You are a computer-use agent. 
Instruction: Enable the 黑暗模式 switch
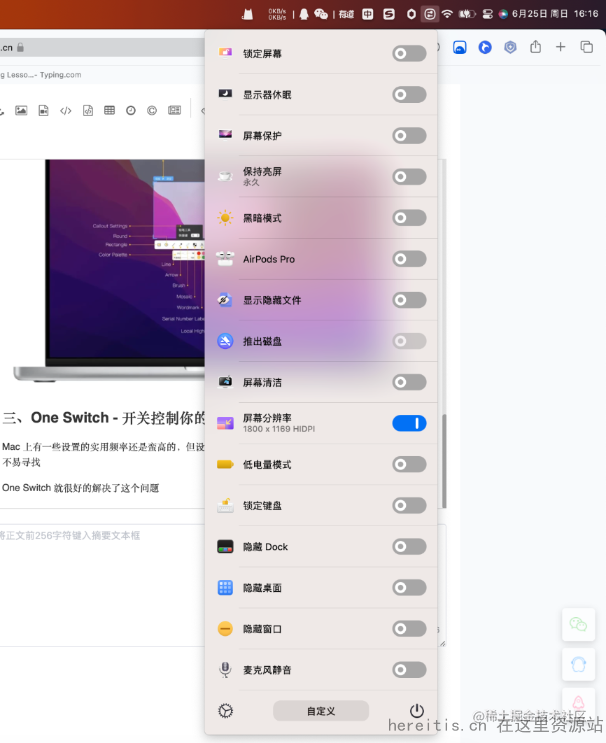click(x=409, y=218)
